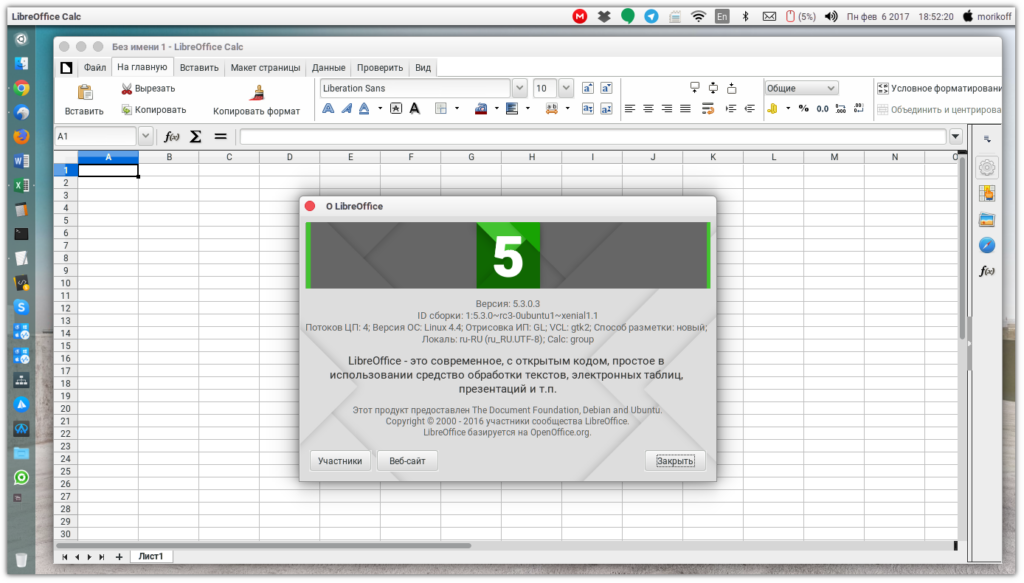Open the underline style dropdown arrow

pyautogui.click(x=380, y=109)
